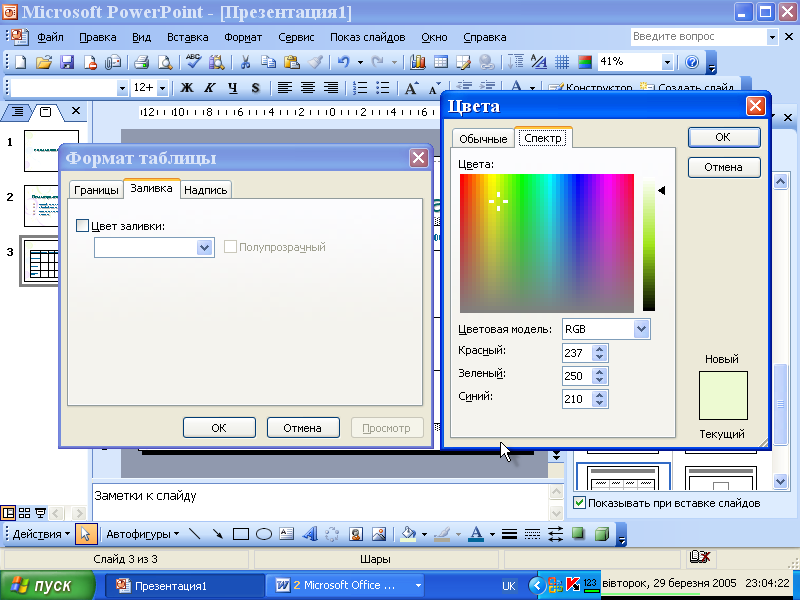
Task: Switch to the Надпись tab
Action: (x=206, y=190)
